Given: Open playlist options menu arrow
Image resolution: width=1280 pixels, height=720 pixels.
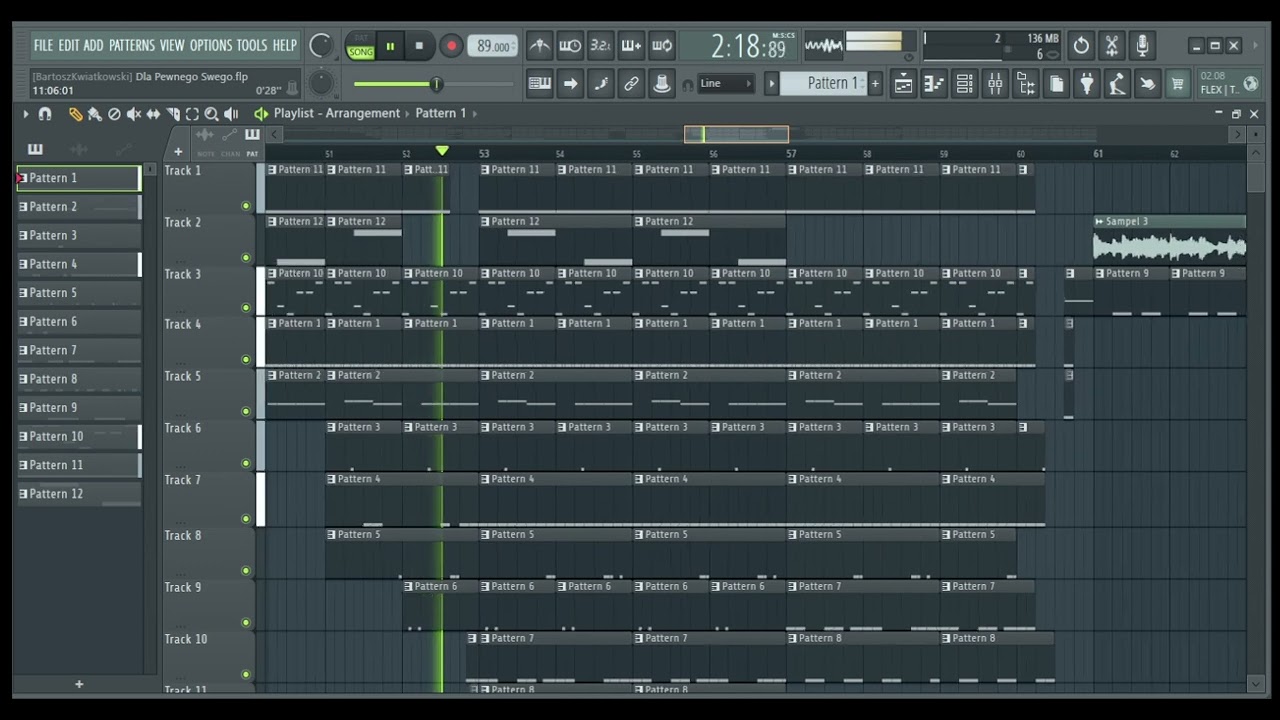Looking at the screenshot, I should 26,114.
